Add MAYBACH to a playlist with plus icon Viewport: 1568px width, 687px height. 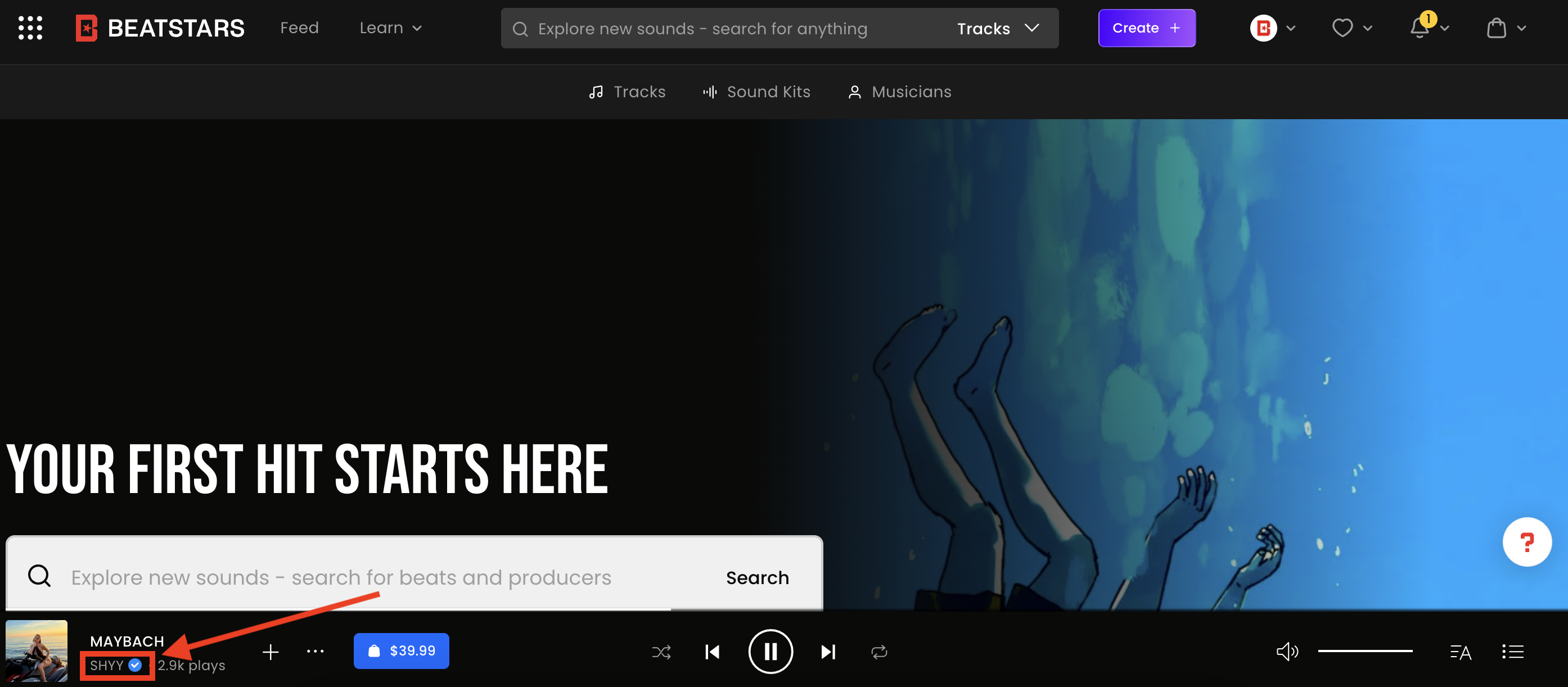[271, 651]
